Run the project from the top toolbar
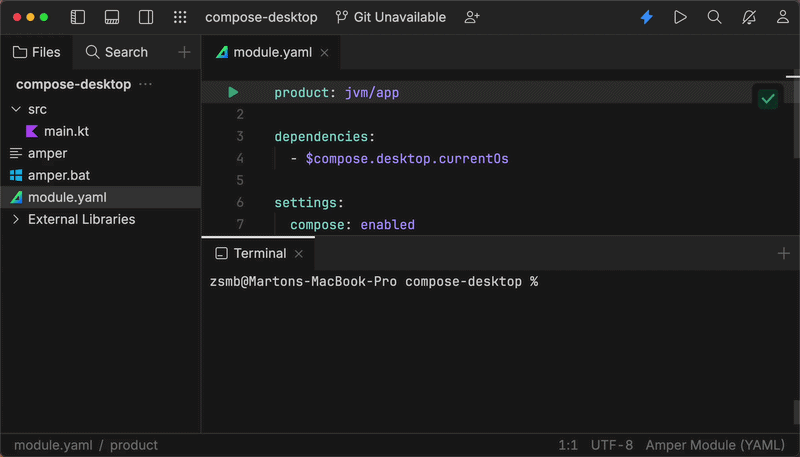The width and height of the screenshot is (800, 457). pos(680,17)
